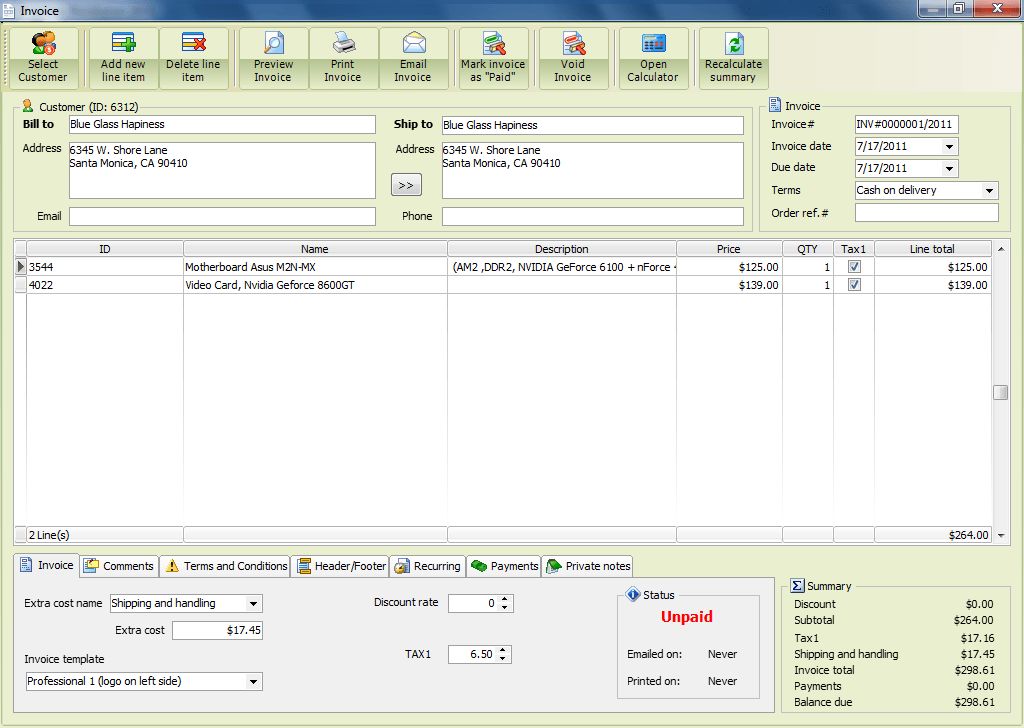Open the Preview Invoice tool
The height and width of the screenshot is (728, 1024).
click(273, 58)
